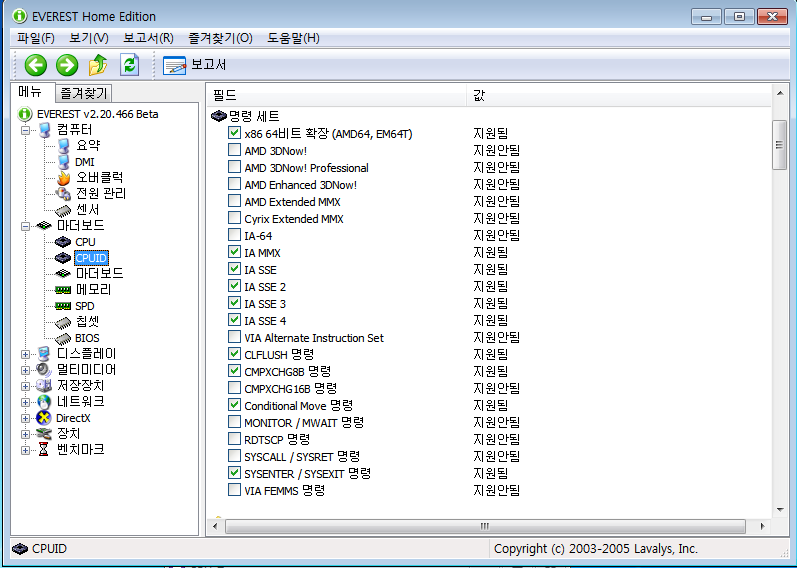Sort by the 값 column header
Viewport: 797px width, 568px height.
[x=619, y=95]
